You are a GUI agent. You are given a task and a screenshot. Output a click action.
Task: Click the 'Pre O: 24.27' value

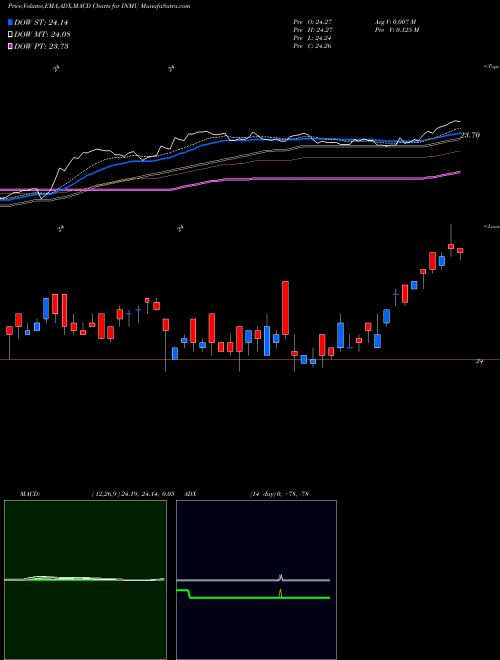[x=312, y=22]
